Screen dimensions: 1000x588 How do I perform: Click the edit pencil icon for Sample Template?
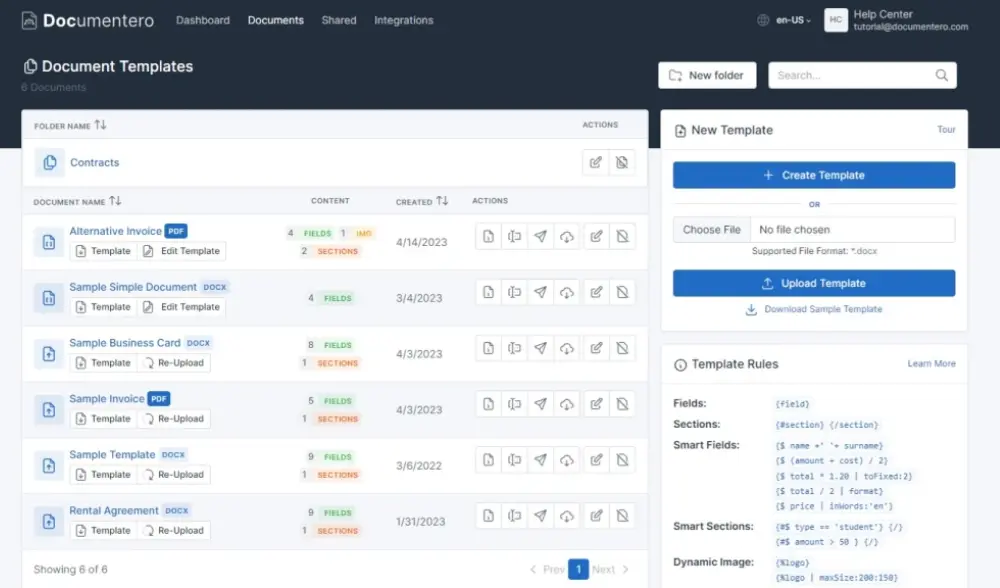tap(596, 461)
